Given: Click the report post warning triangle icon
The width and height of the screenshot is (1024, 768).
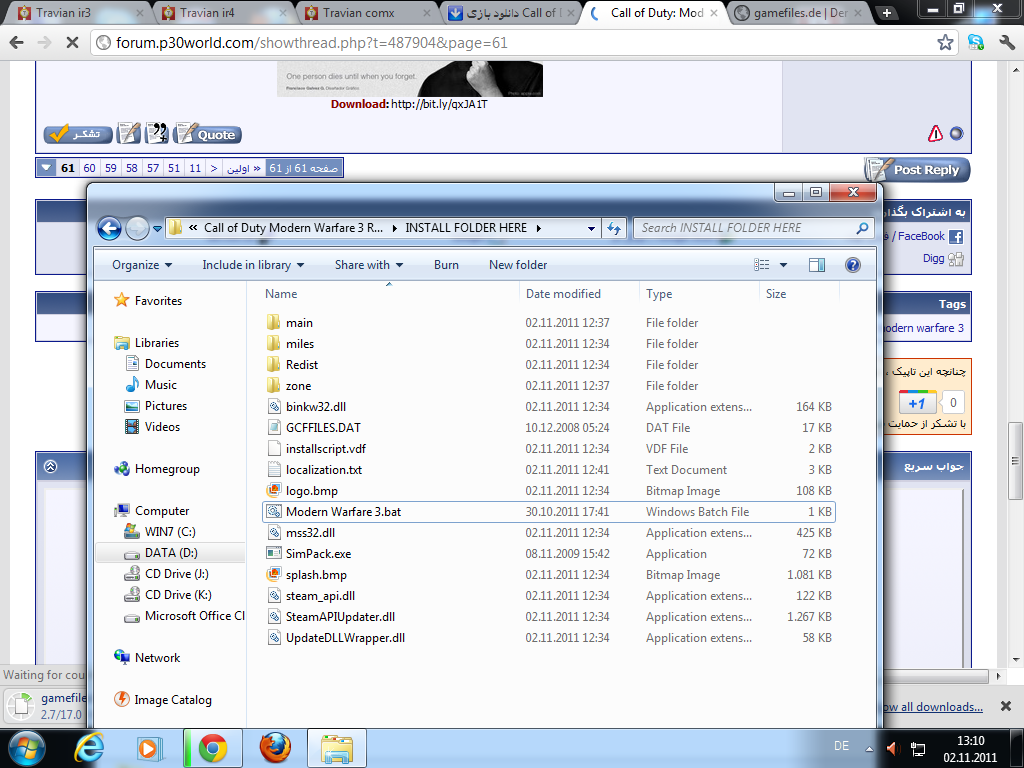Looking at the screenshot, I should 935,133.
